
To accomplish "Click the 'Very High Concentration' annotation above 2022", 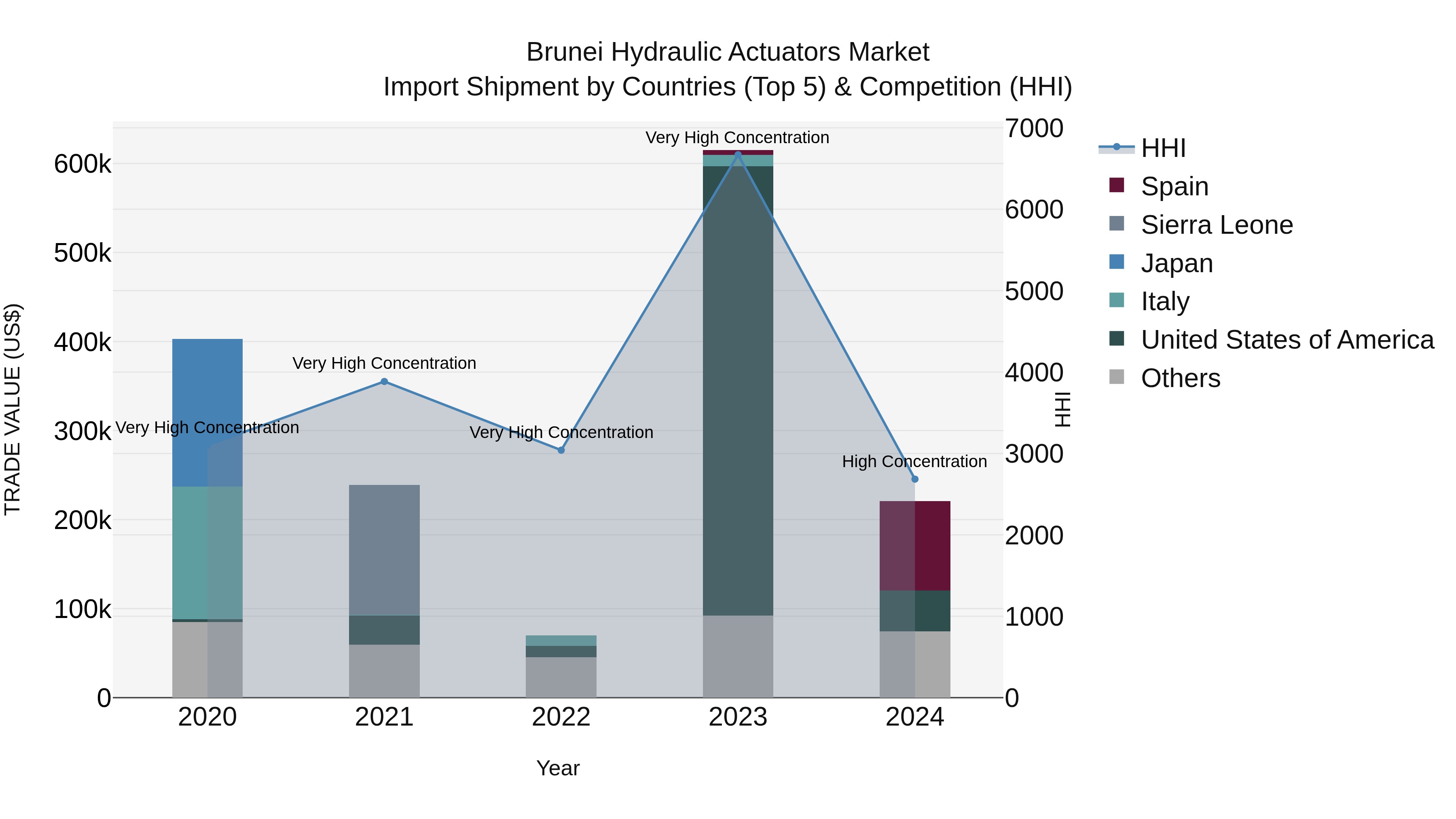I will (561, 432).
